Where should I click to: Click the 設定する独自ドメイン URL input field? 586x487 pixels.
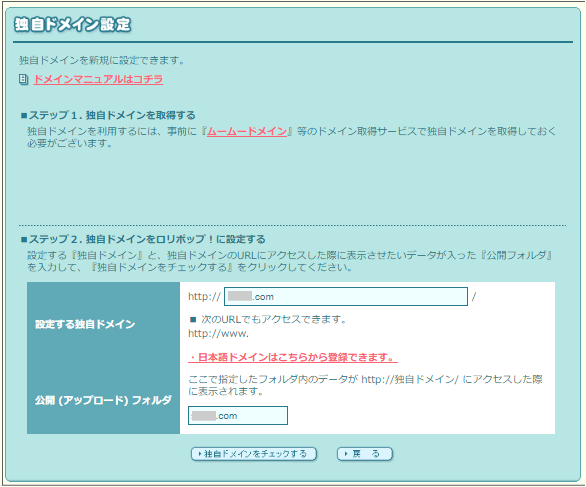(x=346, y=296)
